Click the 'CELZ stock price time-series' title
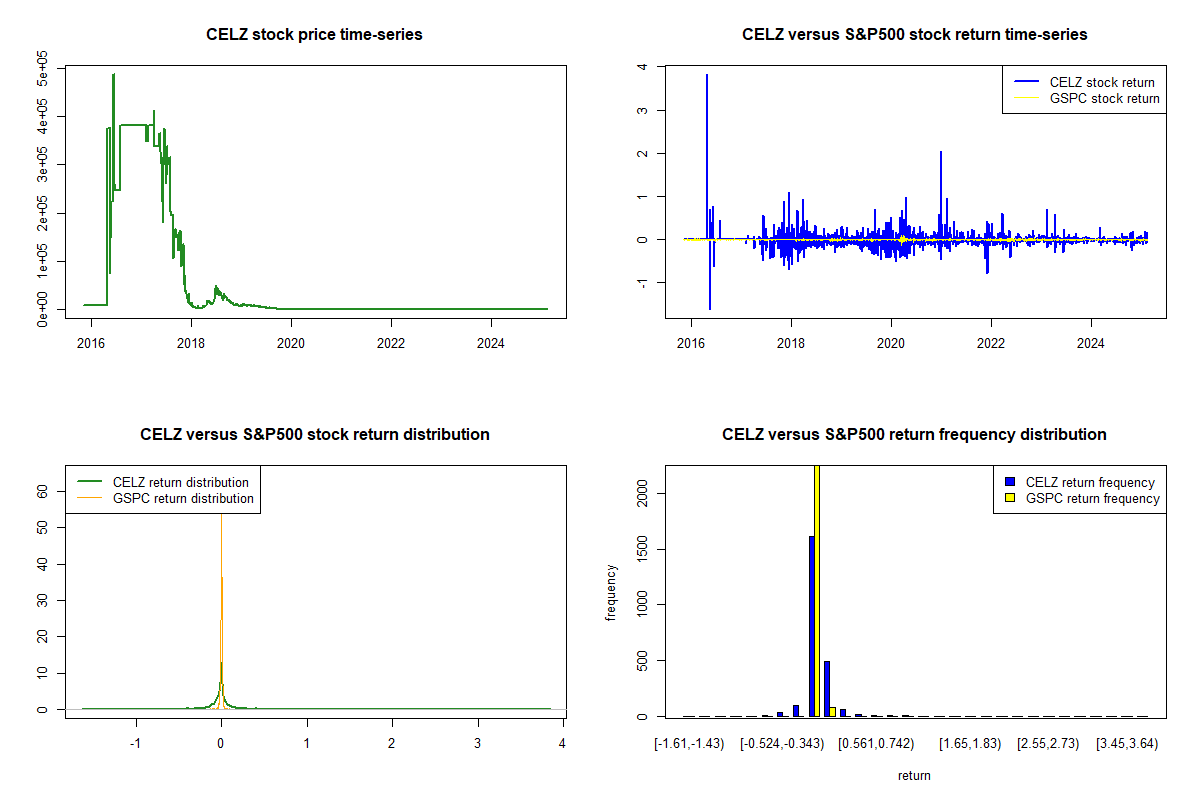Screen dimensions: 1200x800 tap(314, 35)
